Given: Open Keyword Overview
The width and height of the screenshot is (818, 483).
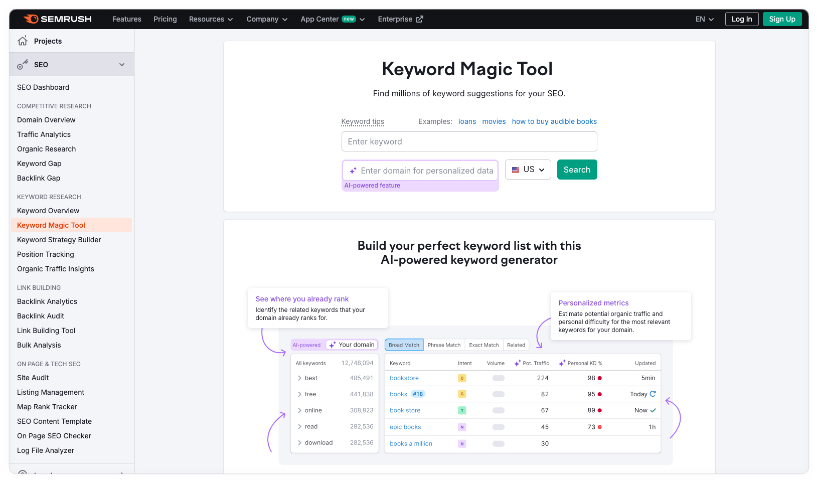Looking at the screenshot, I should (x=48, y=211).
